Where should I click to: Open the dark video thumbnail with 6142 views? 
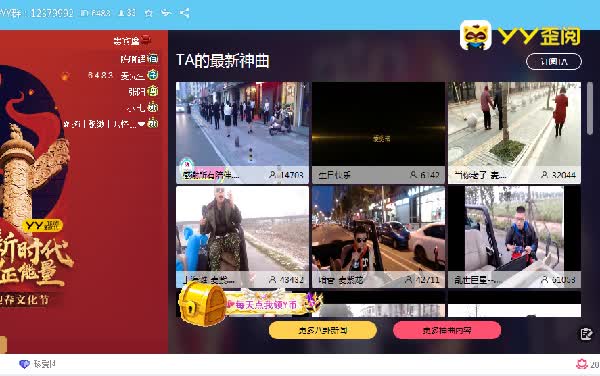pyautogui.click(x=378, y=133)
